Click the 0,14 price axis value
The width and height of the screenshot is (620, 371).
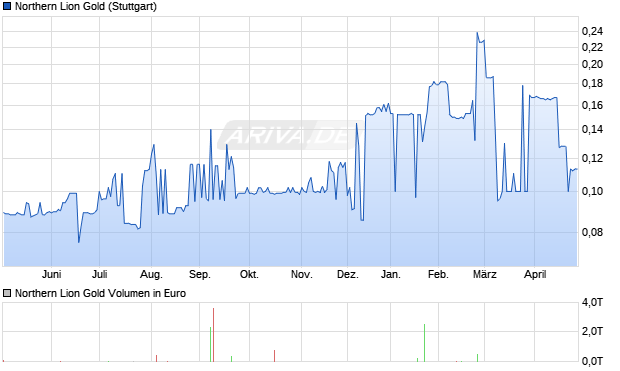click(x=592, y=129)
